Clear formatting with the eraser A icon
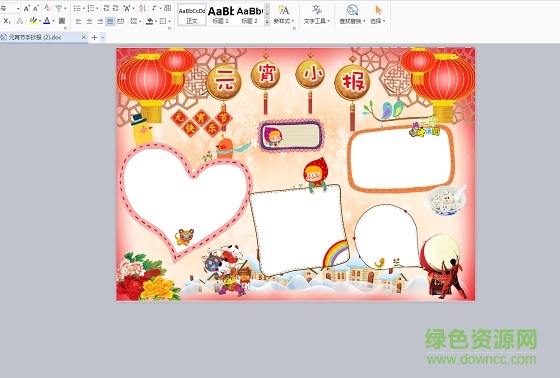This screenshot has height=378, width=560. pyautogui.click(x=47, y=8)
